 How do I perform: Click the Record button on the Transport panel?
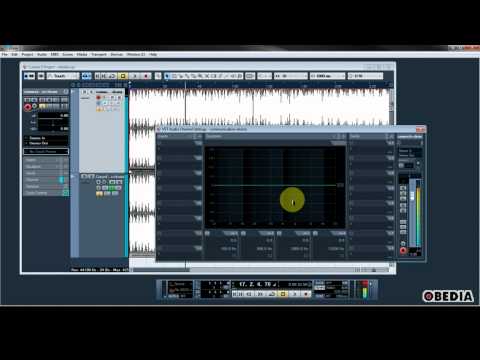coord(306,294)
